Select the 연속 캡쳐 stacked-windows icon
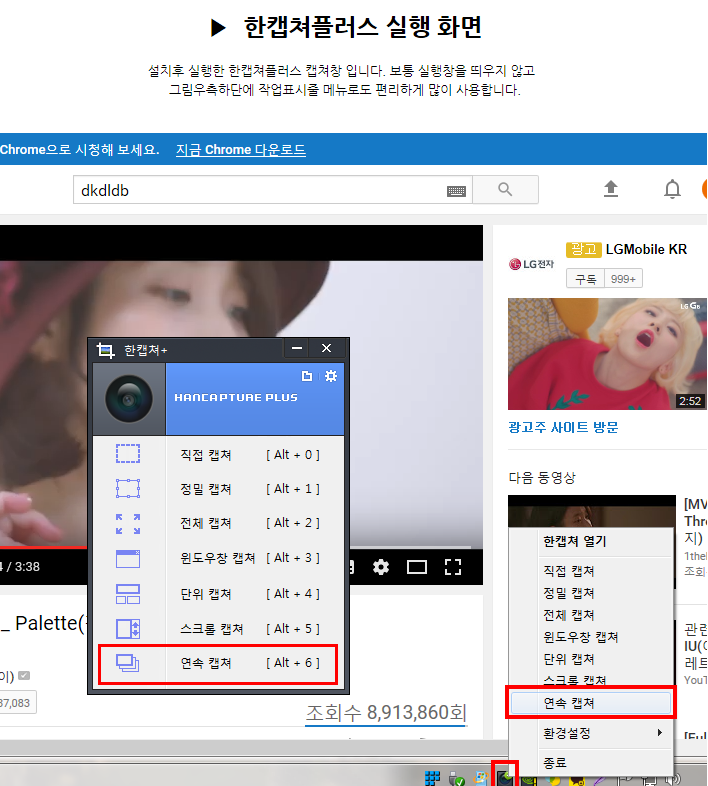Screen dimensions: 708x786 click(128, 663)
